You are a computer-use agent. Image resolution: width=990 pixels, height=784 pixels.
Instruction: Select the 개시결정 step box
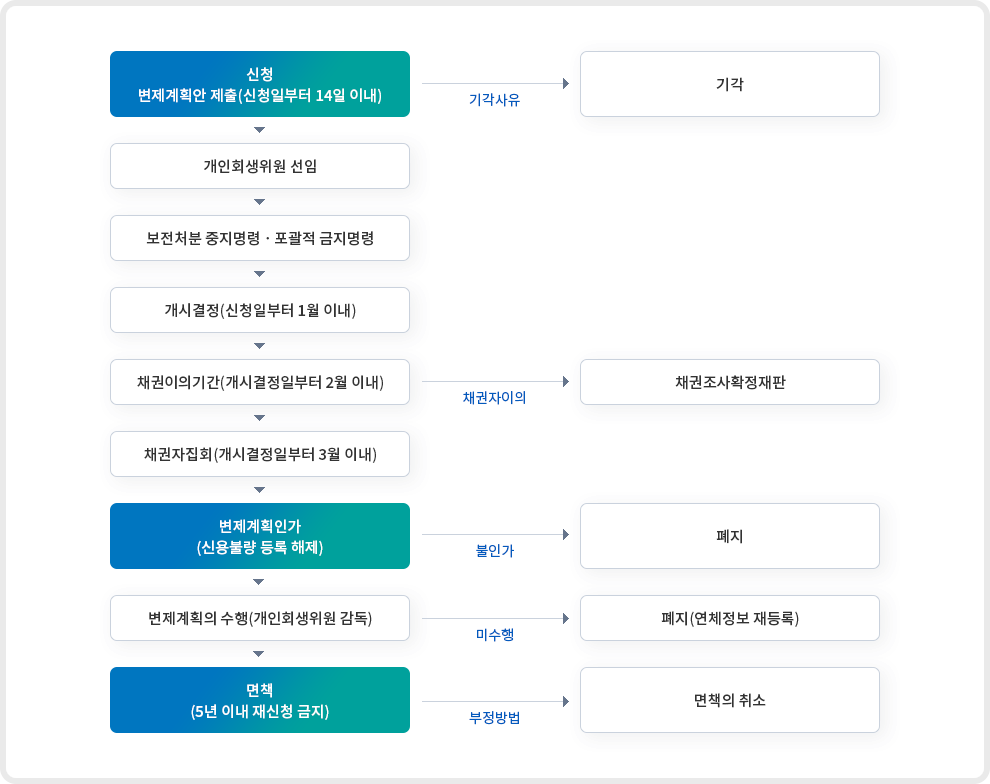(259, 310)
